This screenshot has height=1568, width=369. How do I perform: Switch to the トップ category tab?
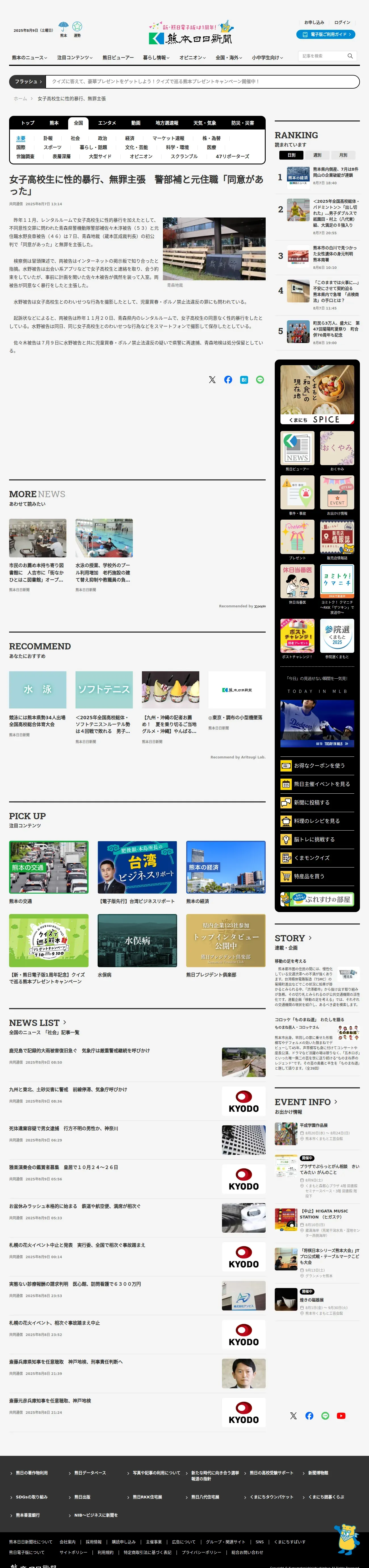[x=28, y=123]
